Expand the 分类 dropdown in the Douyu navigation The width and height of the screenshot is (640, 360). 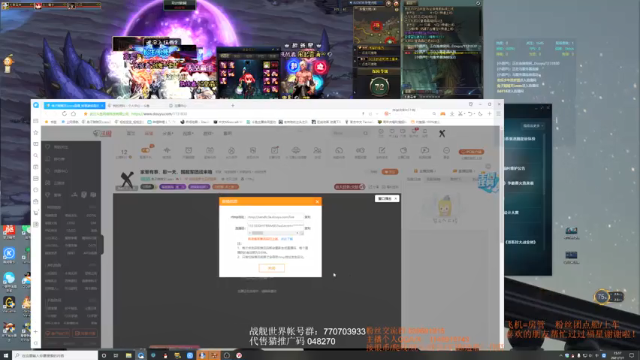[168, 133]
